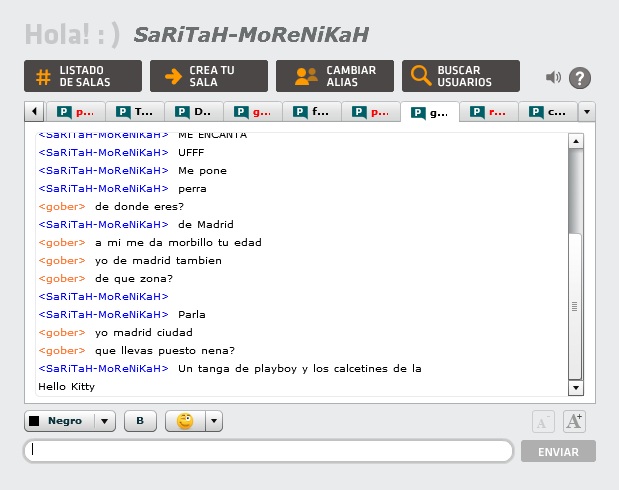Click the sound speaker icon
This screenshot has height=490, width=619.
tap(553, 77)
